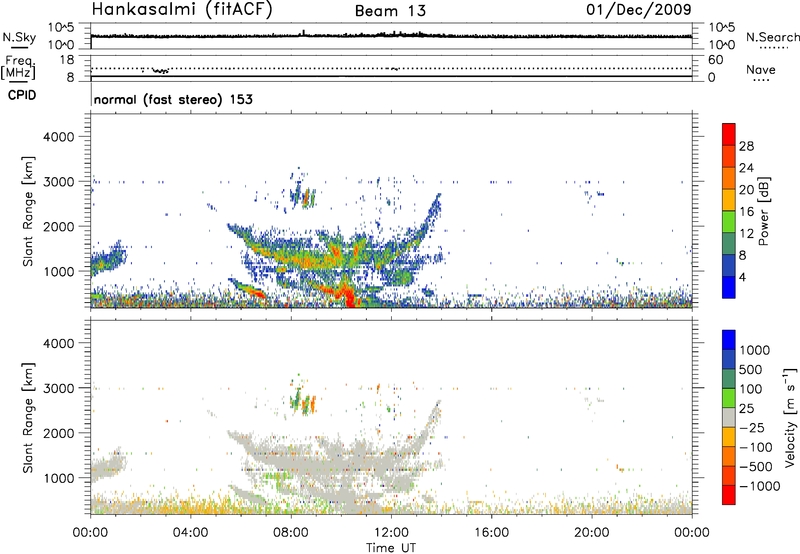This screenshot has width=800, height=554.
Task: Click the '-25' velocity color bar label
Action: [752, 428]
